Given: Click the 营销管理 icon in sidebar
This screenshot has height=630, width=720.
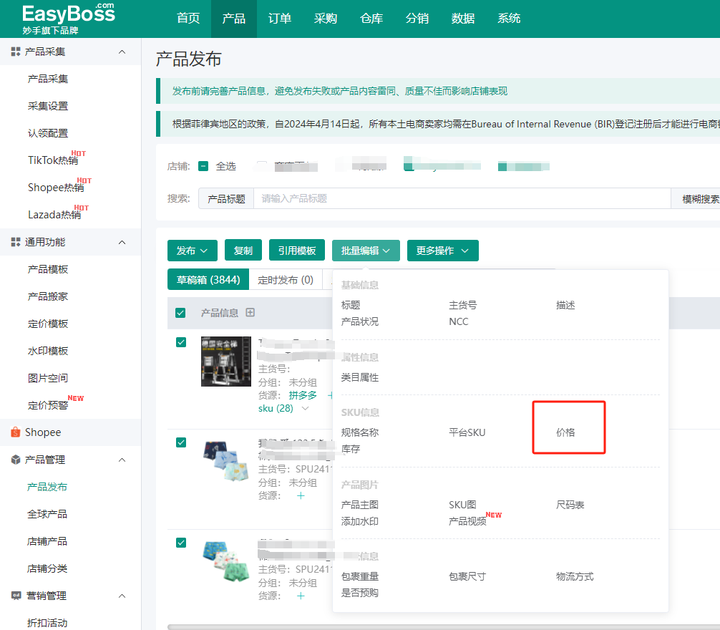Looking at the screenshot, I should point(15,596).
